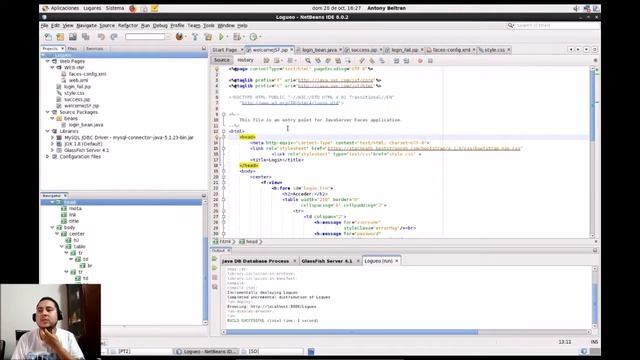Image resolution: width=640 pixels, height=360 pixels.
Task: Expand the MySQL JDBC Driver node
Action: pyautogui.click(x=53, y=138)
